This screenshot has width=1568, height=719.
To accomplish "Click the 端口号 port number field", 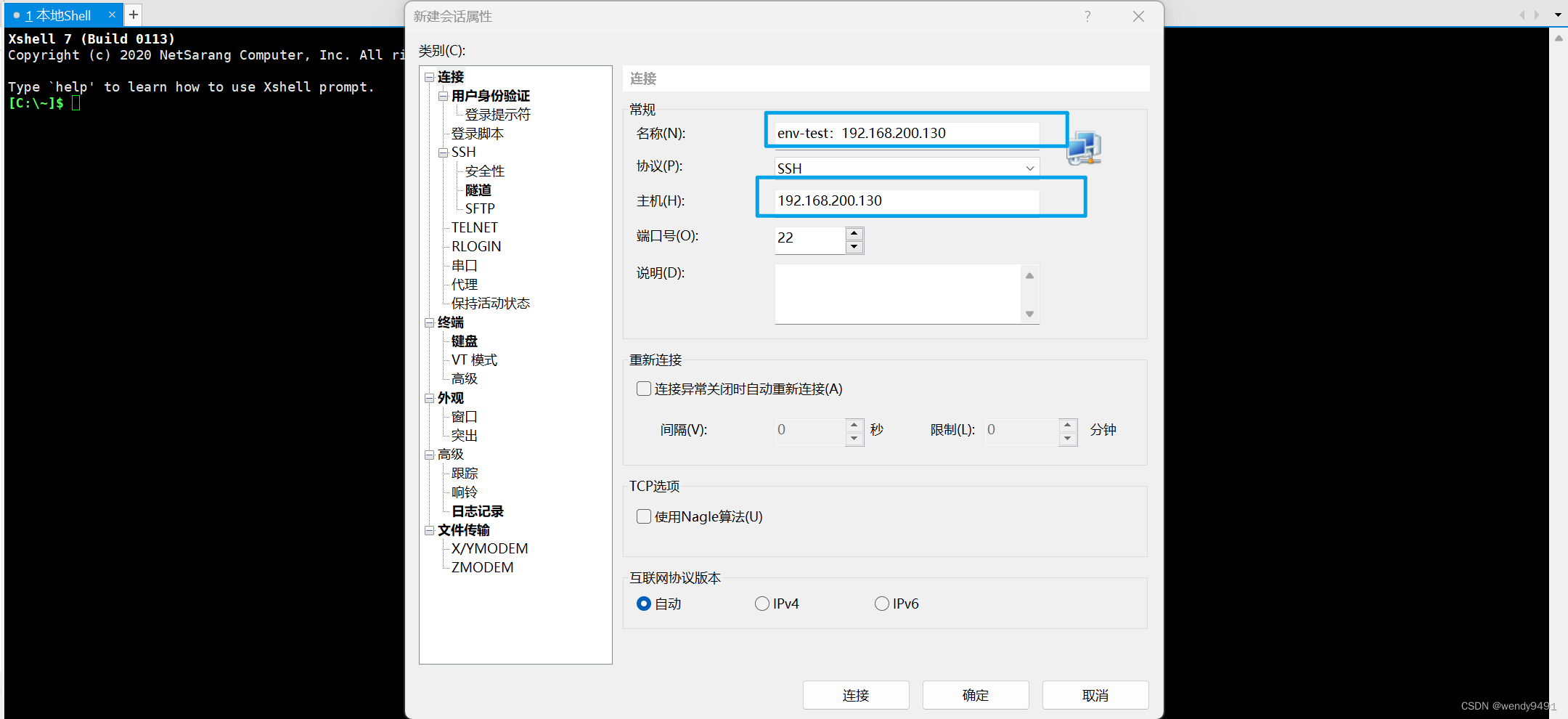I will [x=811, y=240].
